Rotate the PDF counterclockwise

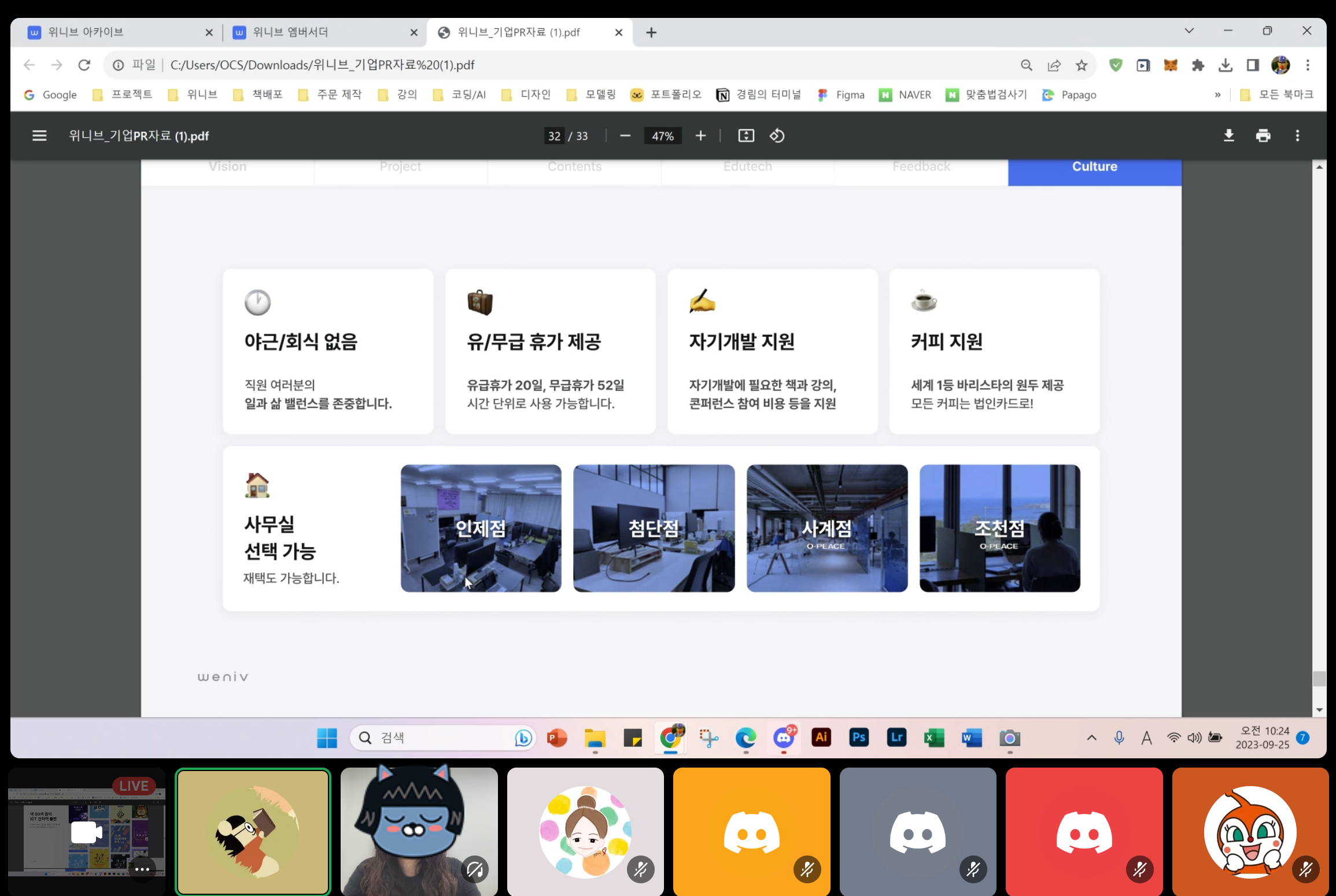(x=777, y=136)
